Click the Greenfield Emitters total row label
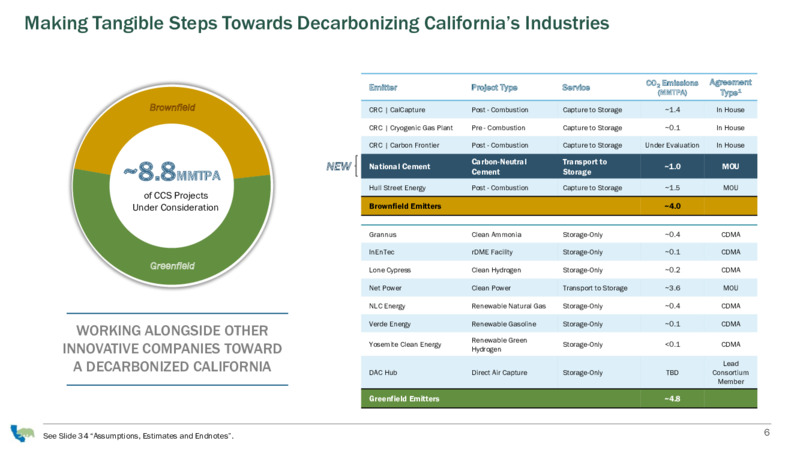This screenshot has width=800, height=450. click(x=404, y=399)
